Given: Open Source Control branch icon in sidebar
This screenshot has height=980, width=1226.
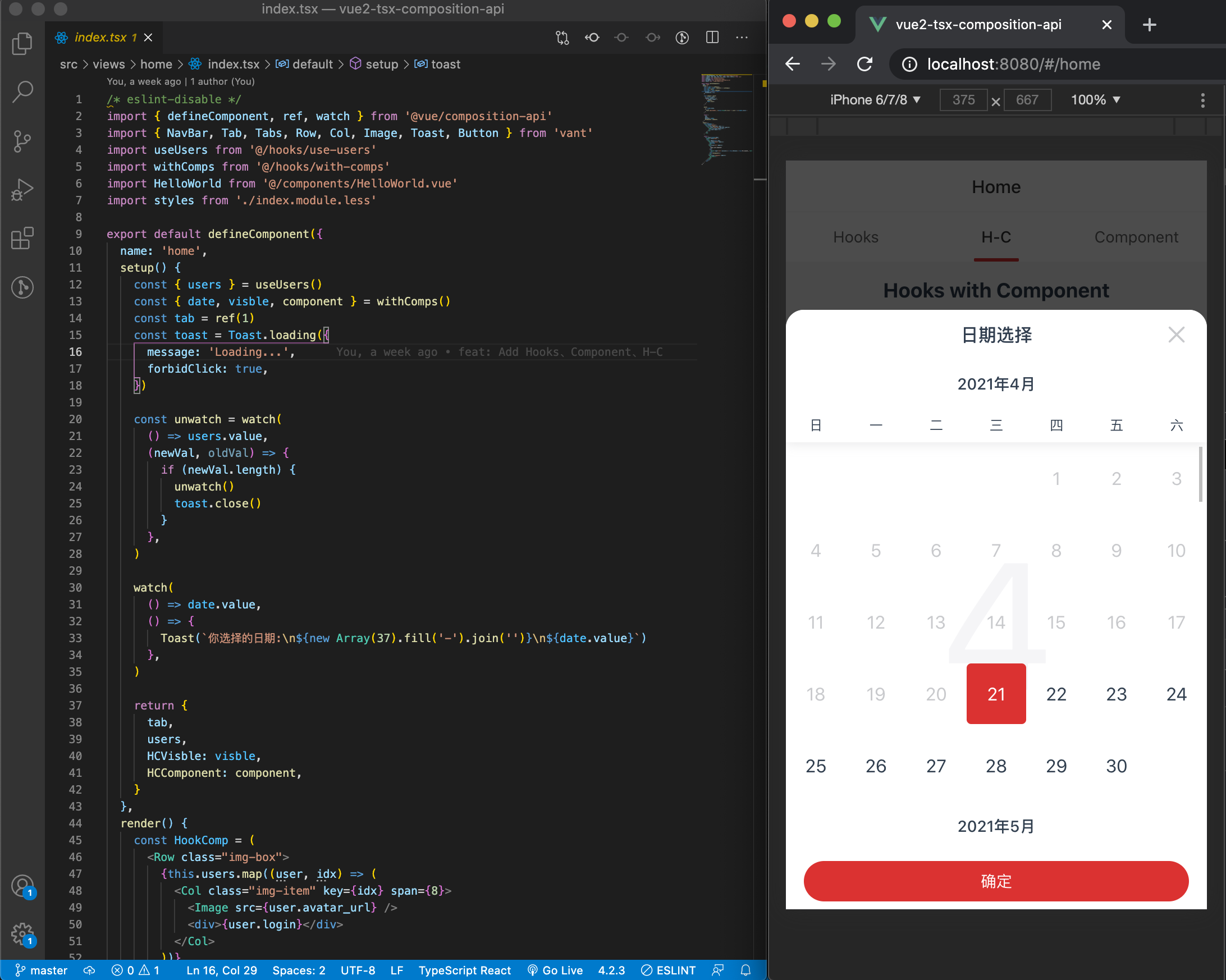Looking at the screenshot, I should (x=22, y=141).
